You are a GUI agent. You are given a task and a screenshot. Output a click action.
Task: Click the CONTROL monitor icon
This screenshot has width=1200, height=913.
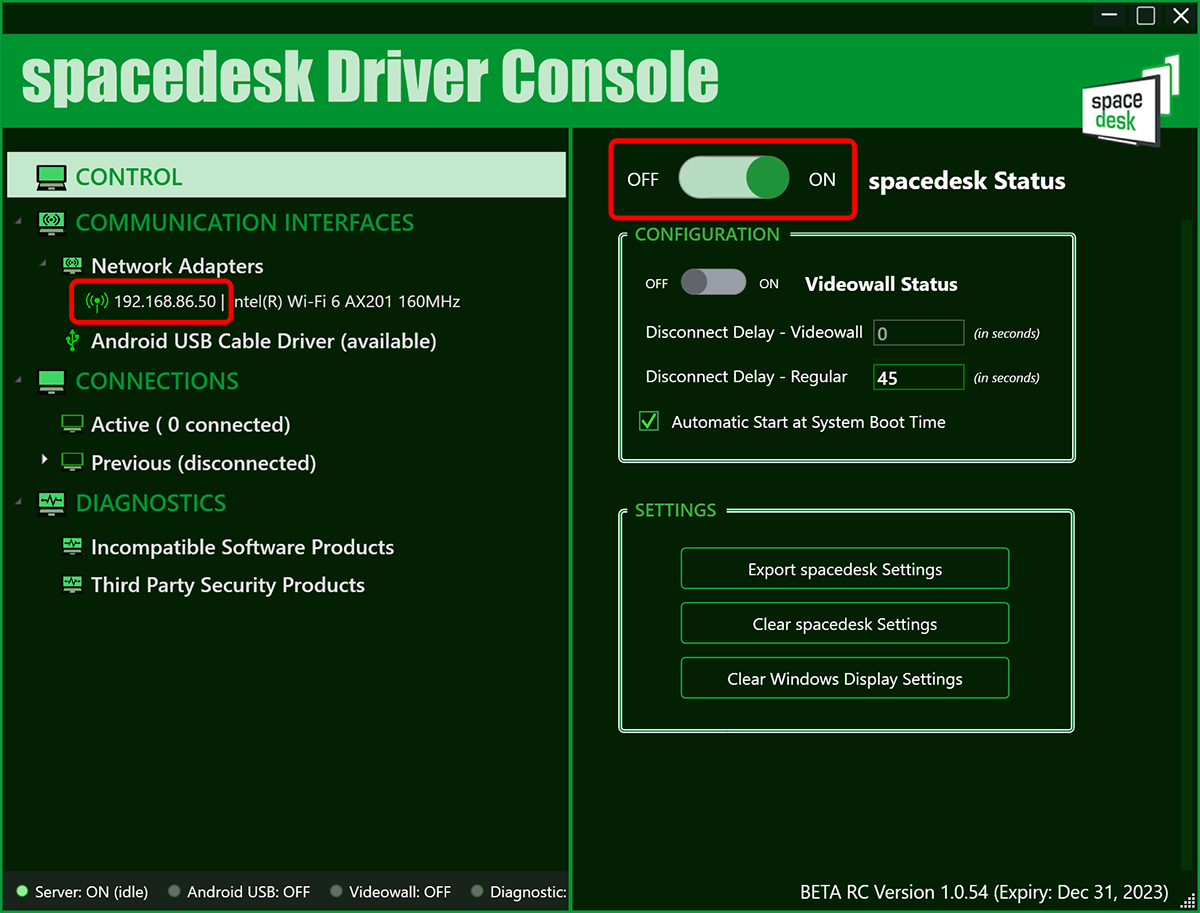pos(51,178)
